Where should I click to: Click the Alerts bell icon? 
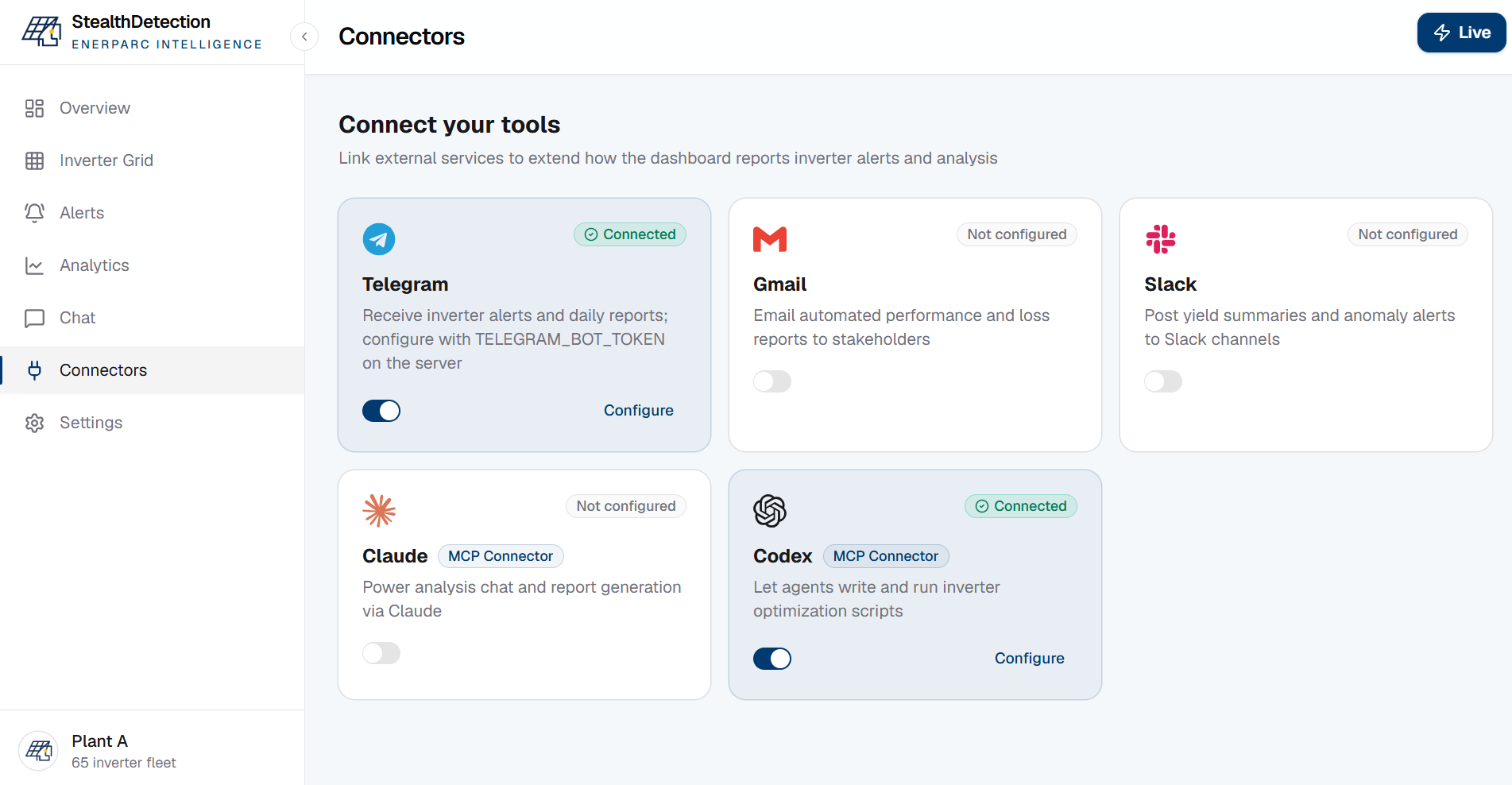pyautogui.click(x=34, y=213)
